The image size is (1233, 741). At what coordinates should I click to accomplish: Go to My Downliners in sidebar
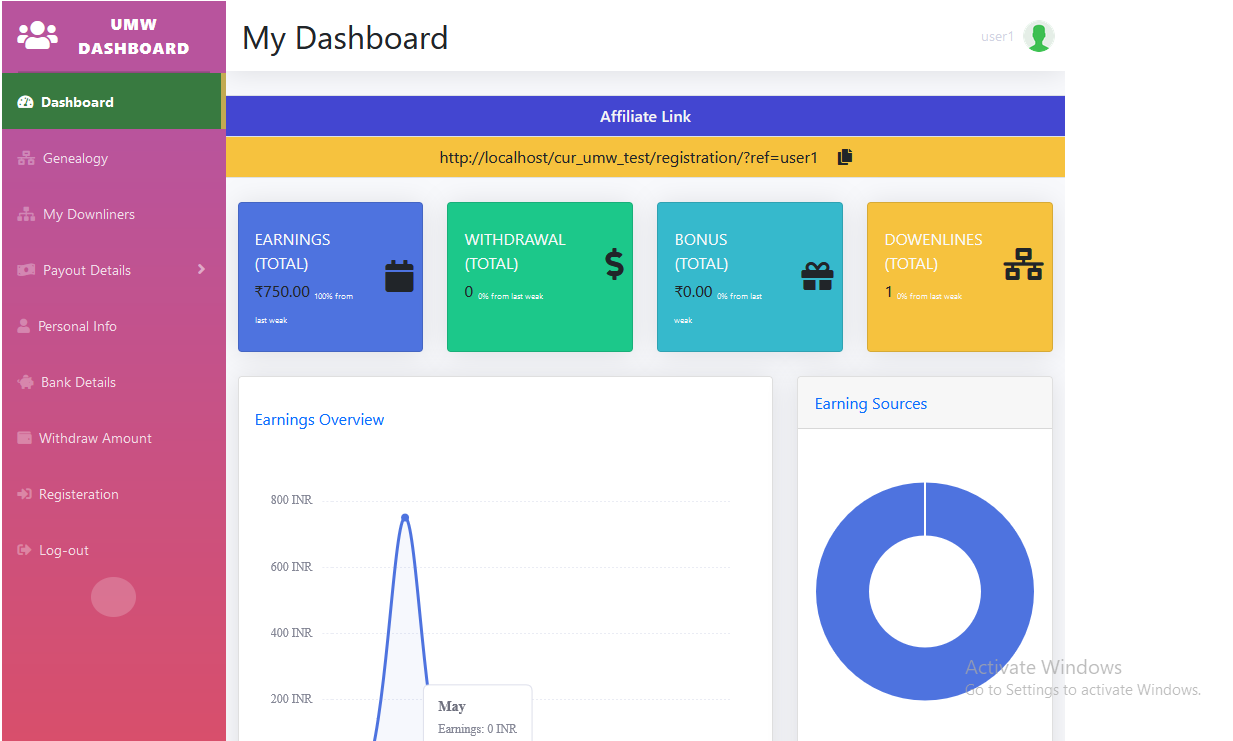88,214
